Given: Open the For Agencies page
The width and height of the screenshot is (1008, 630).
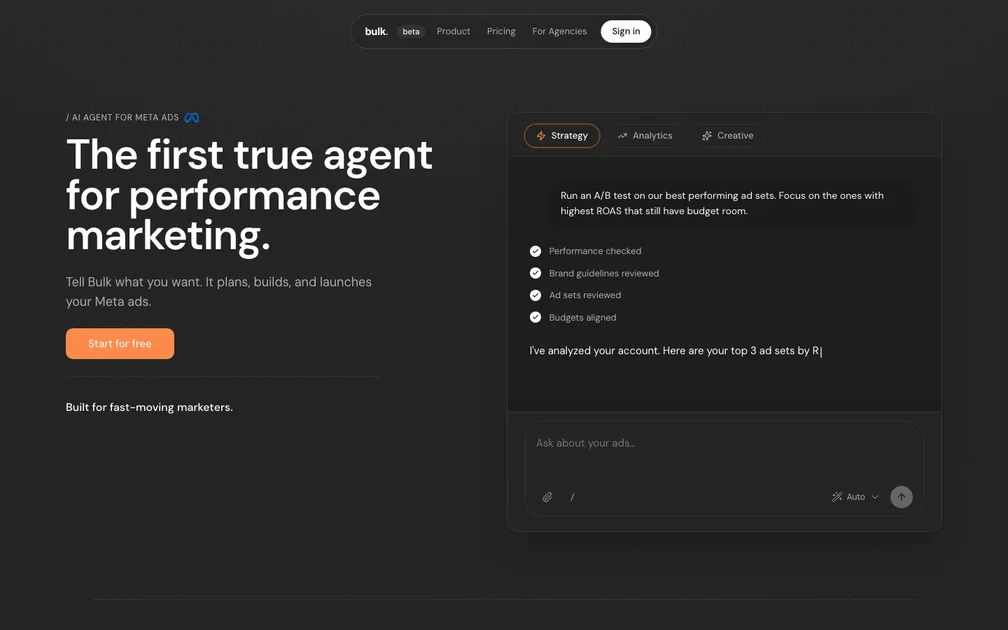Looking at the screenshot, I should [x=559, y=31].
